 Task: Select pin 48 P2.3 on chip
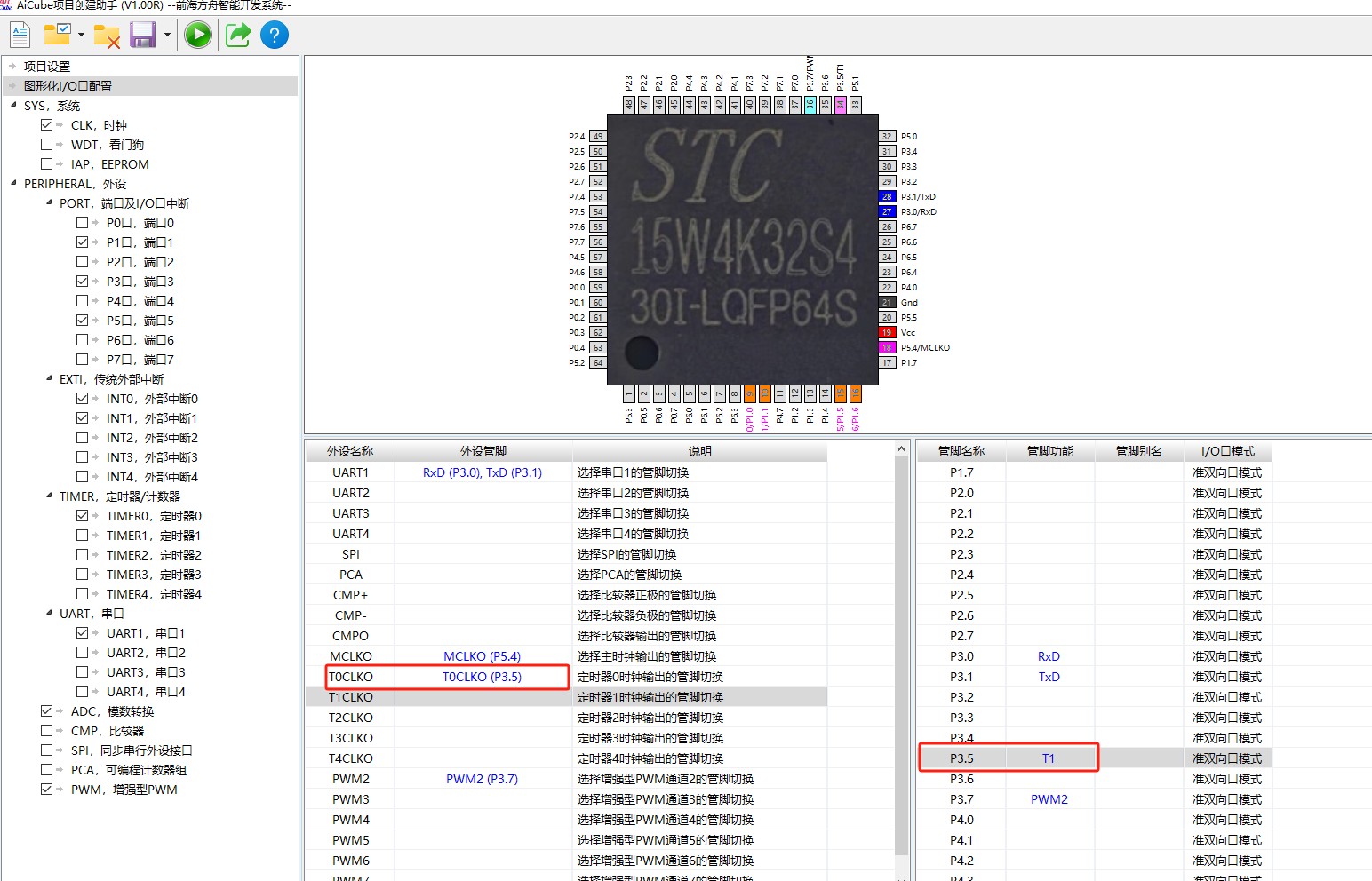[628, 104]
